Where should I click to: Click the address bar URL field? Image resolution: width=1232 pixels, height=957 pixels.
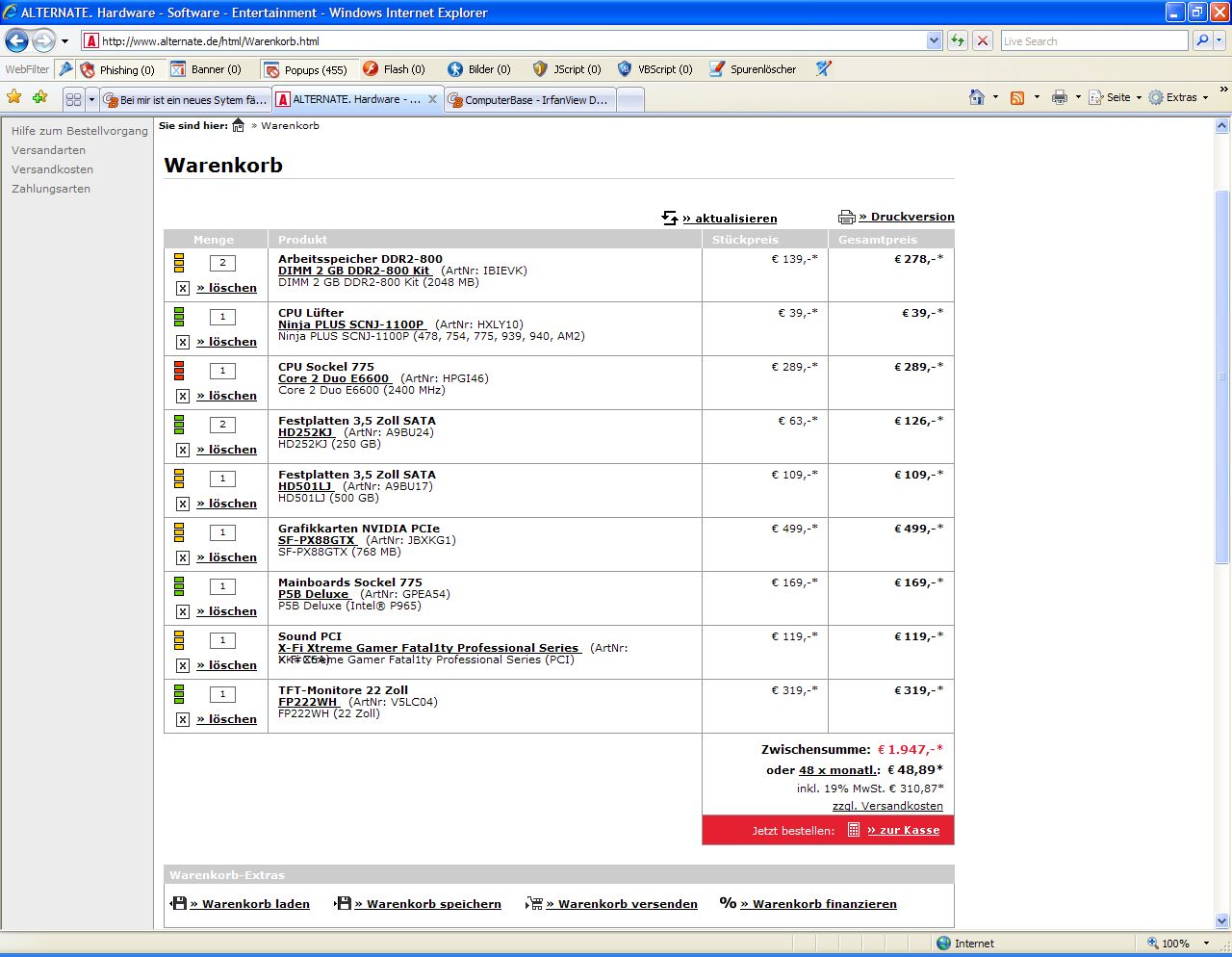[x=514, y=40]
